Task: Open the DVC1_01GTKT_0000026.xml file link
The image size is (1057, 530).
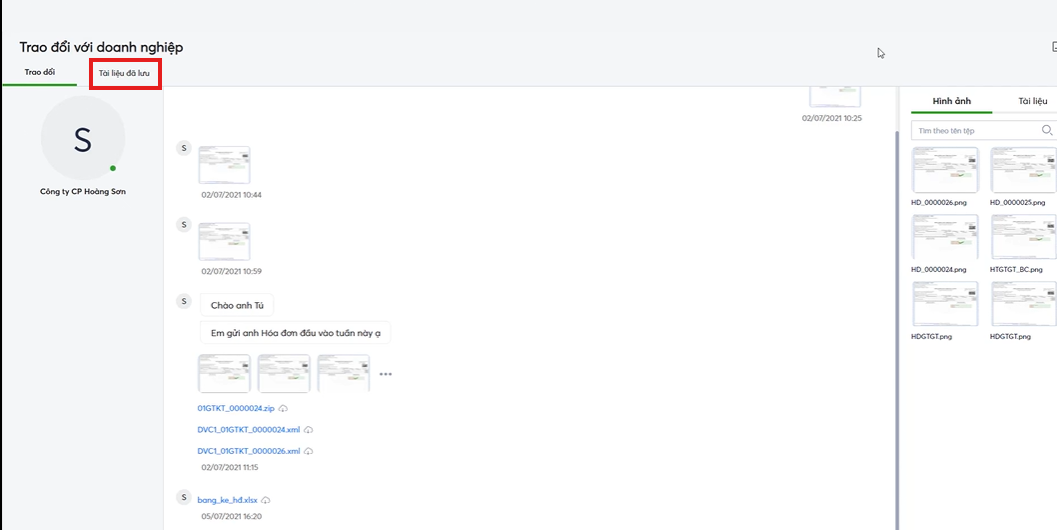Action: [x=248, y=452]
